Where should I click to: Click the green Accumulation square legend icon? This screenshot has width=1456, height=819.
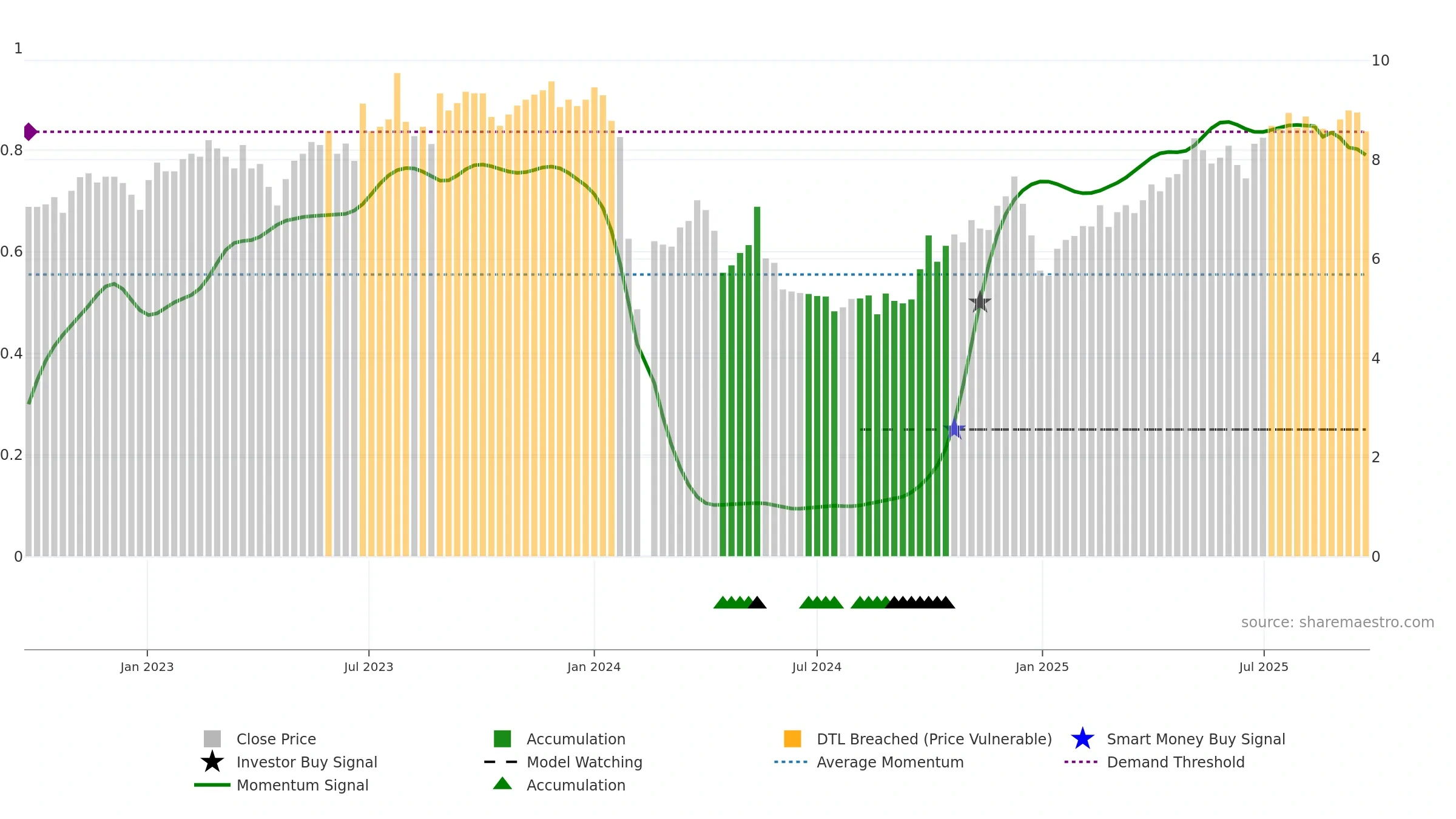[502, 738]
